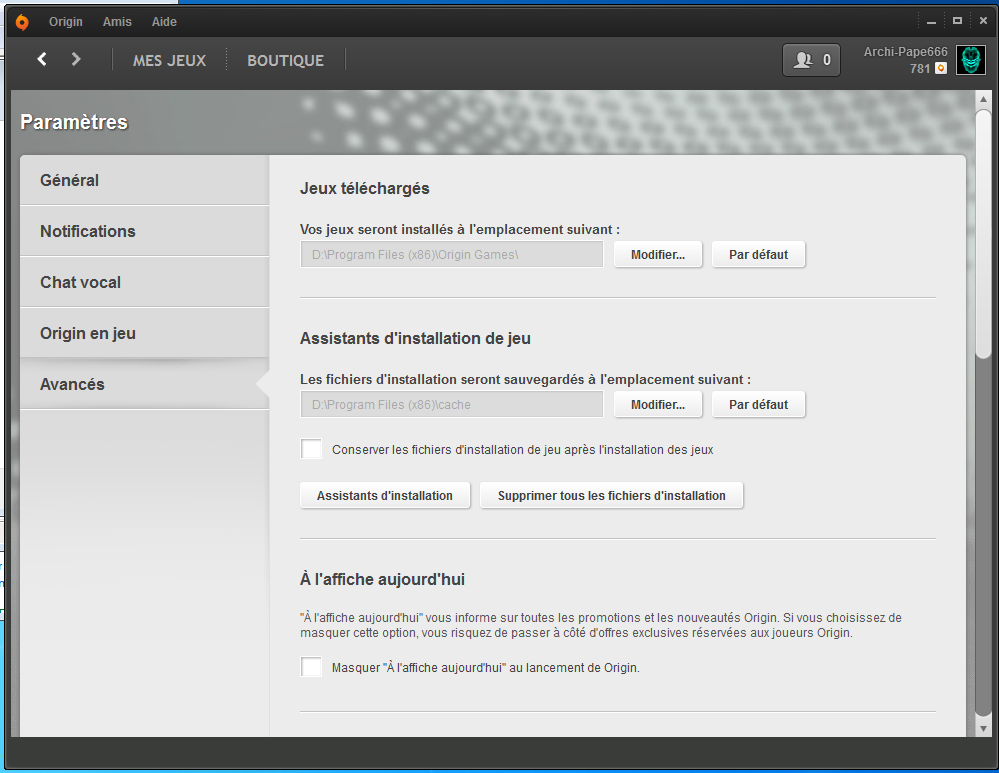The height and width of the screenshot is (773, 999).
Task: Open the Origin menu
Action: click(x=66, y=22)
